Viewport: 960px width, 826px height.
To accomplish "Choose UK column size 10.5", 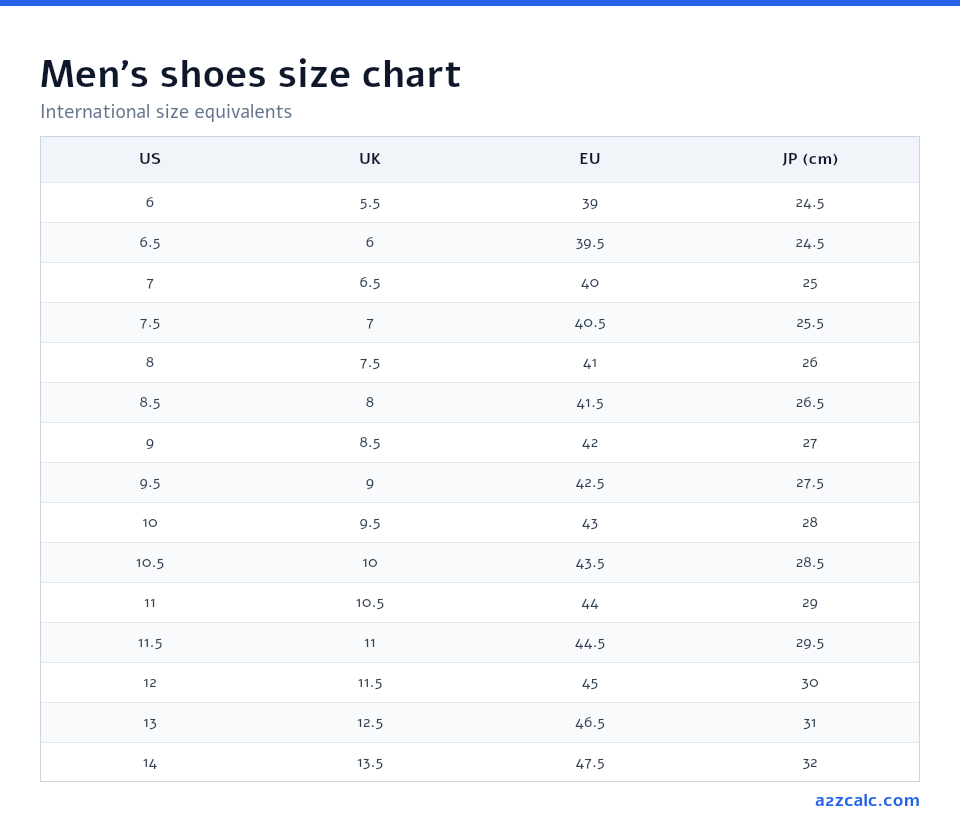I will pos(370,603).
